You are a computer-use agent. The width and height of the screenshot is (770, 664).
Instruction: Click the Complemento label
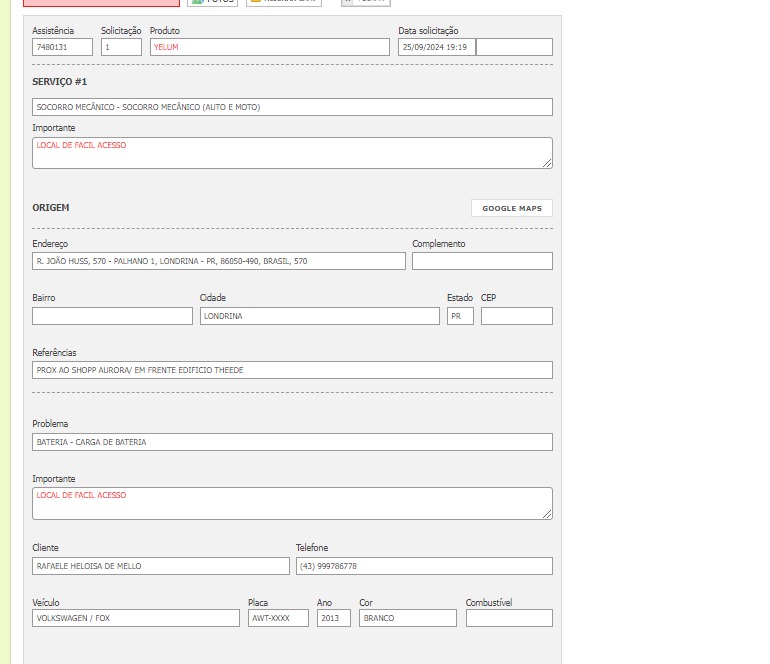[439, 244]
